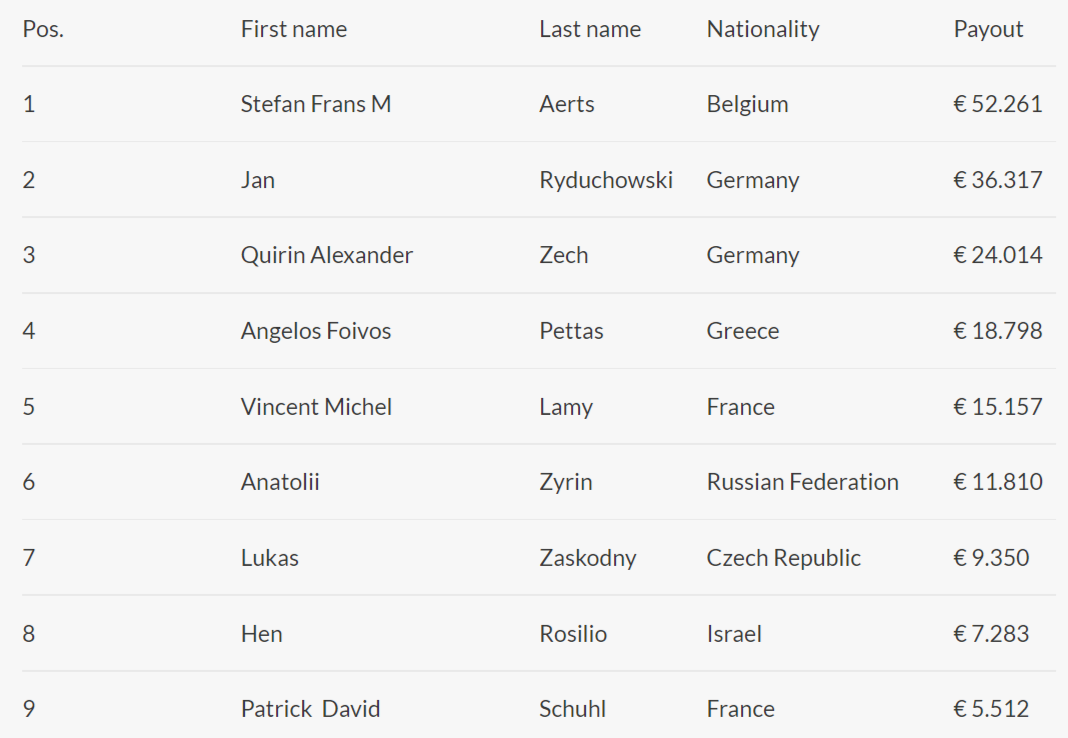Select first name Patrick David
This screenshot has height=738, width=1068.
[x=311, y=709]
